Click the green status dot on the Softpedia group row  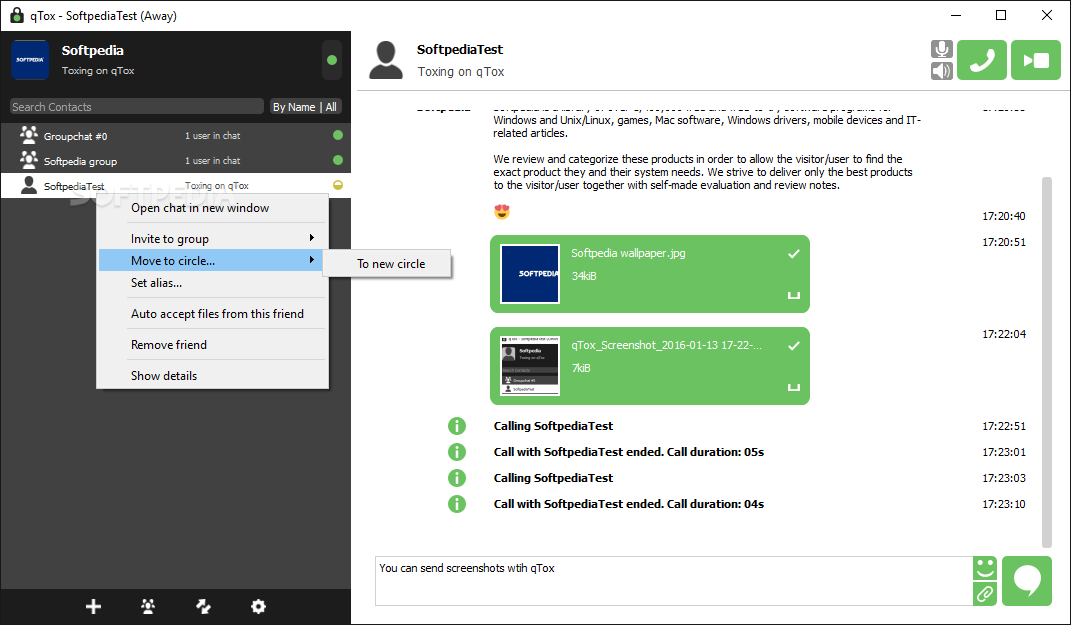(x=337, y=161)
